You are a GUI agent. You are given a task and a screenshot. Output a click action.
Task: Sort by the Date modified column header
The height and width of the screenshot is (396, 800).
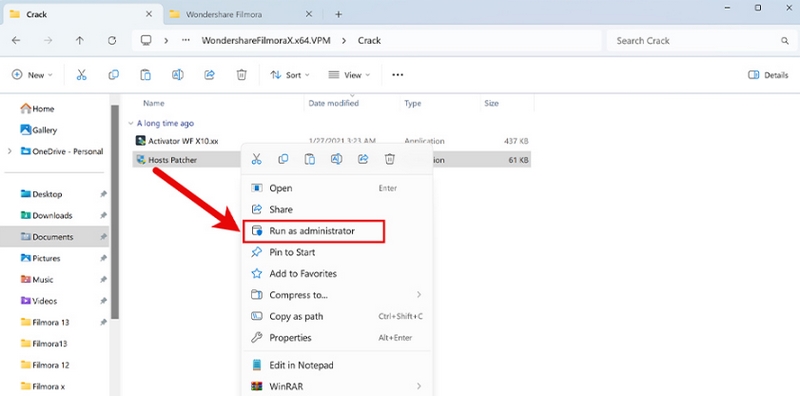(334, 103)
